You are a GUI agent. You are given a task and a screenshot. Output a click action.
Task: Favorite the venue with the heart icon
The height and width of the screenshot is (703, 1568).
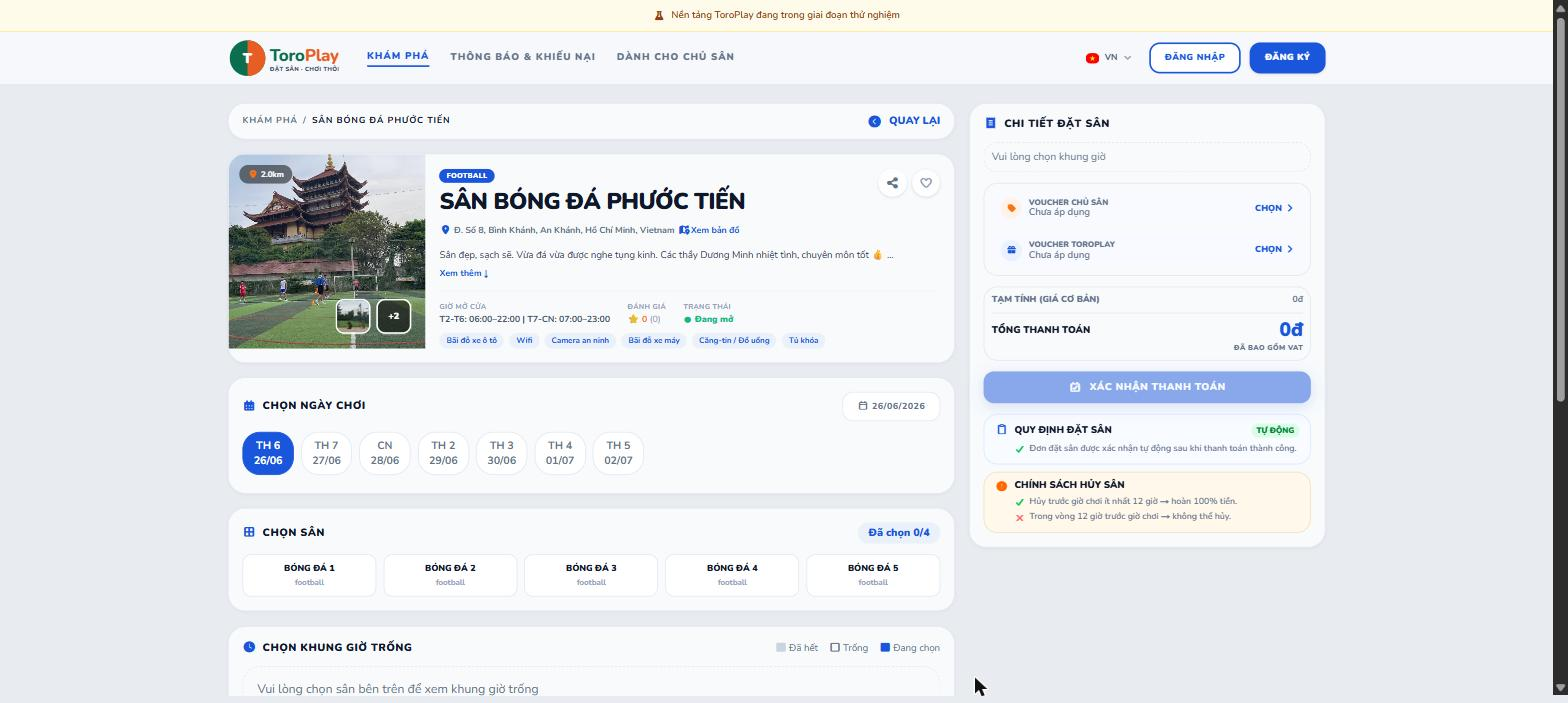click(x=926, y=183)
